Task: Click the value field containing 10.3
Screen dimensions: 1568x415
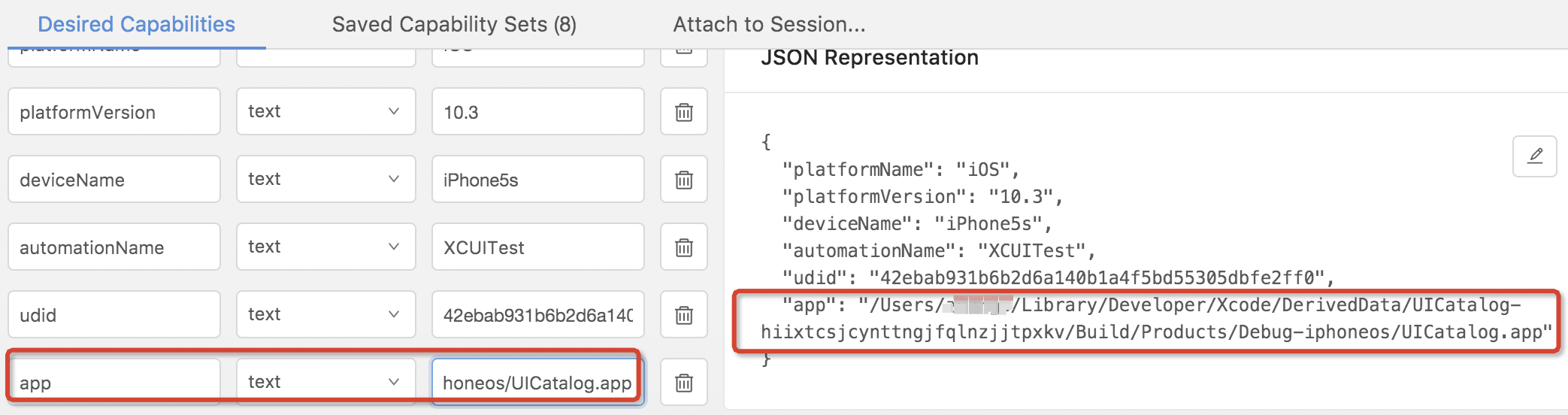Action: 537,112
